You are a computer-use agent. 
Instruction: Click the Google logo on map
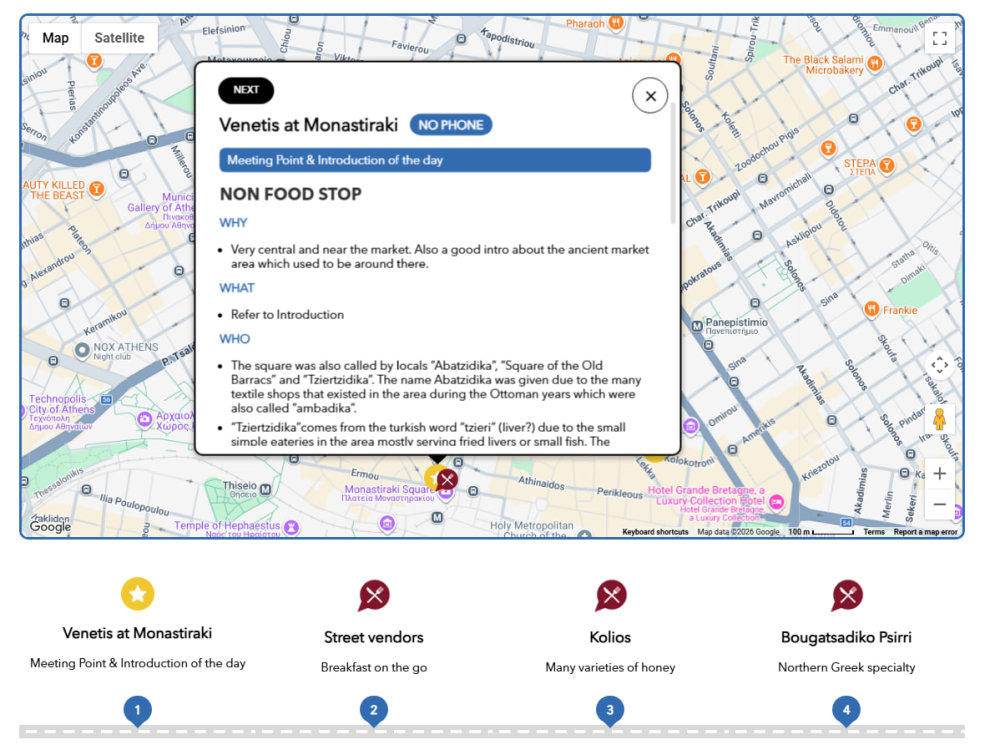[50, 526]
